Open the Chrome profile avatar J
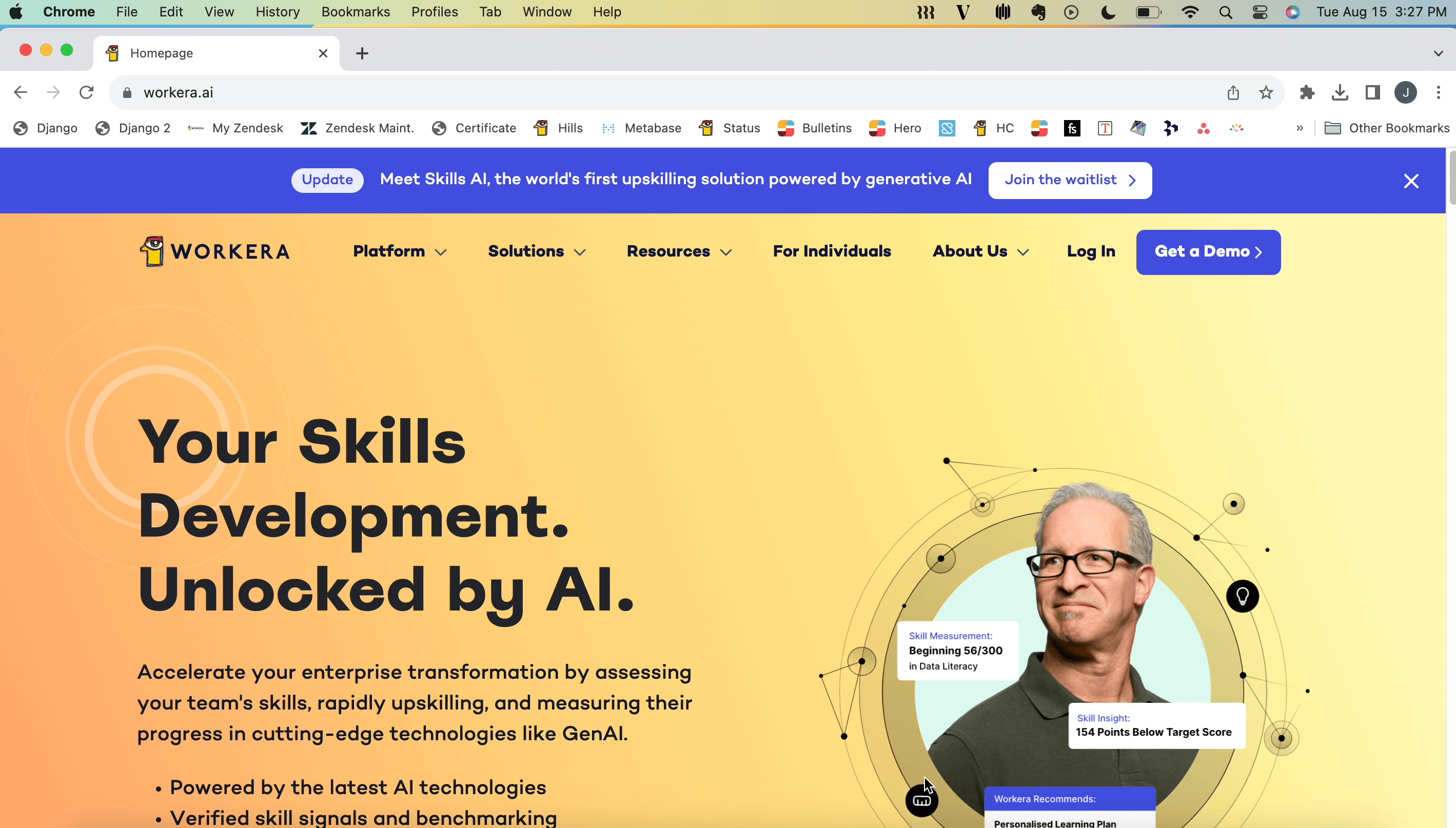This screenshot has height=828, width=1456. 1405,92
